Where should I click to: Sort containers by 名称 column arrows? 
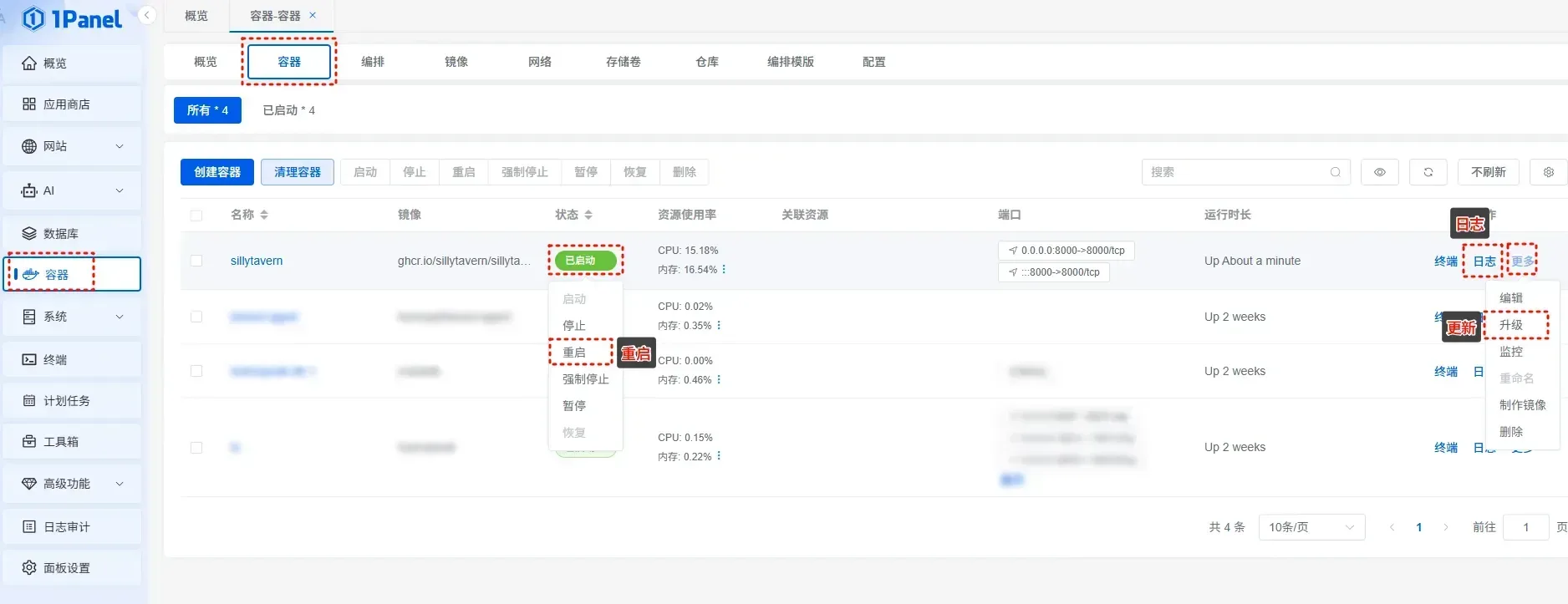(264, 215)
